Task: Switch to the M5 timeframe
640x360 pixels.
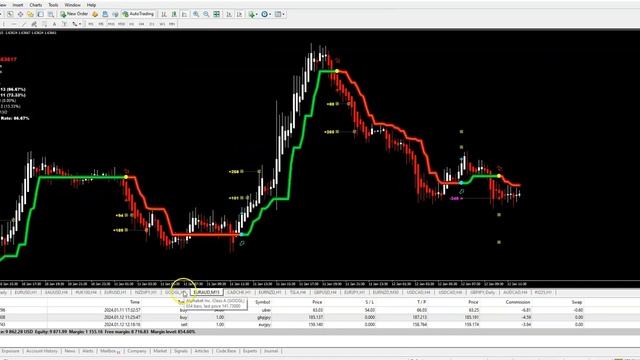Action: (x=101, y=24)
